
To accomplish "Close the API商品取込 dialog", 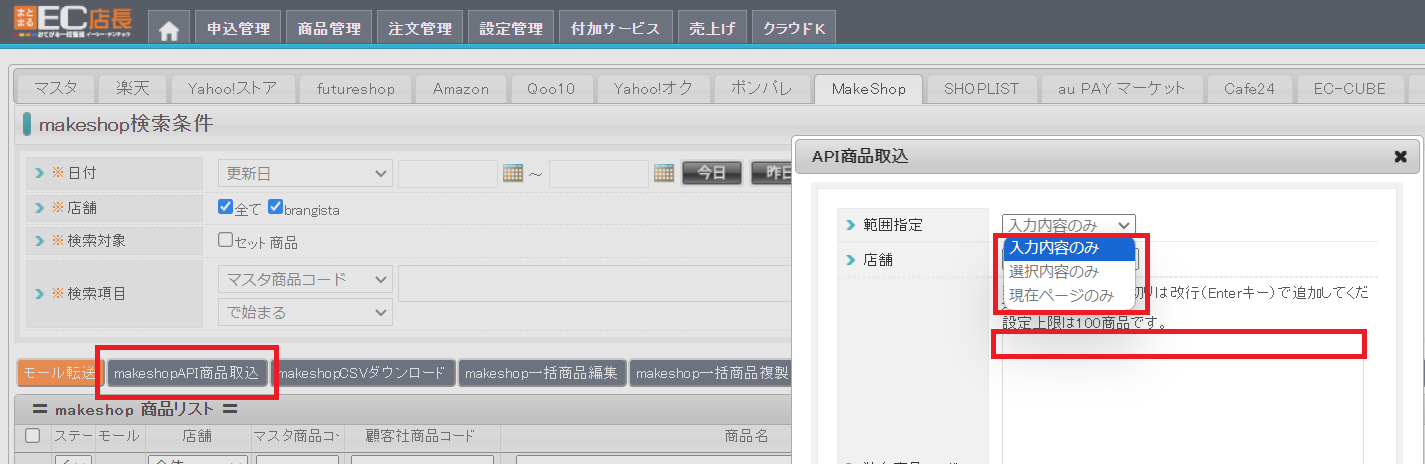I will [1400, 156].
